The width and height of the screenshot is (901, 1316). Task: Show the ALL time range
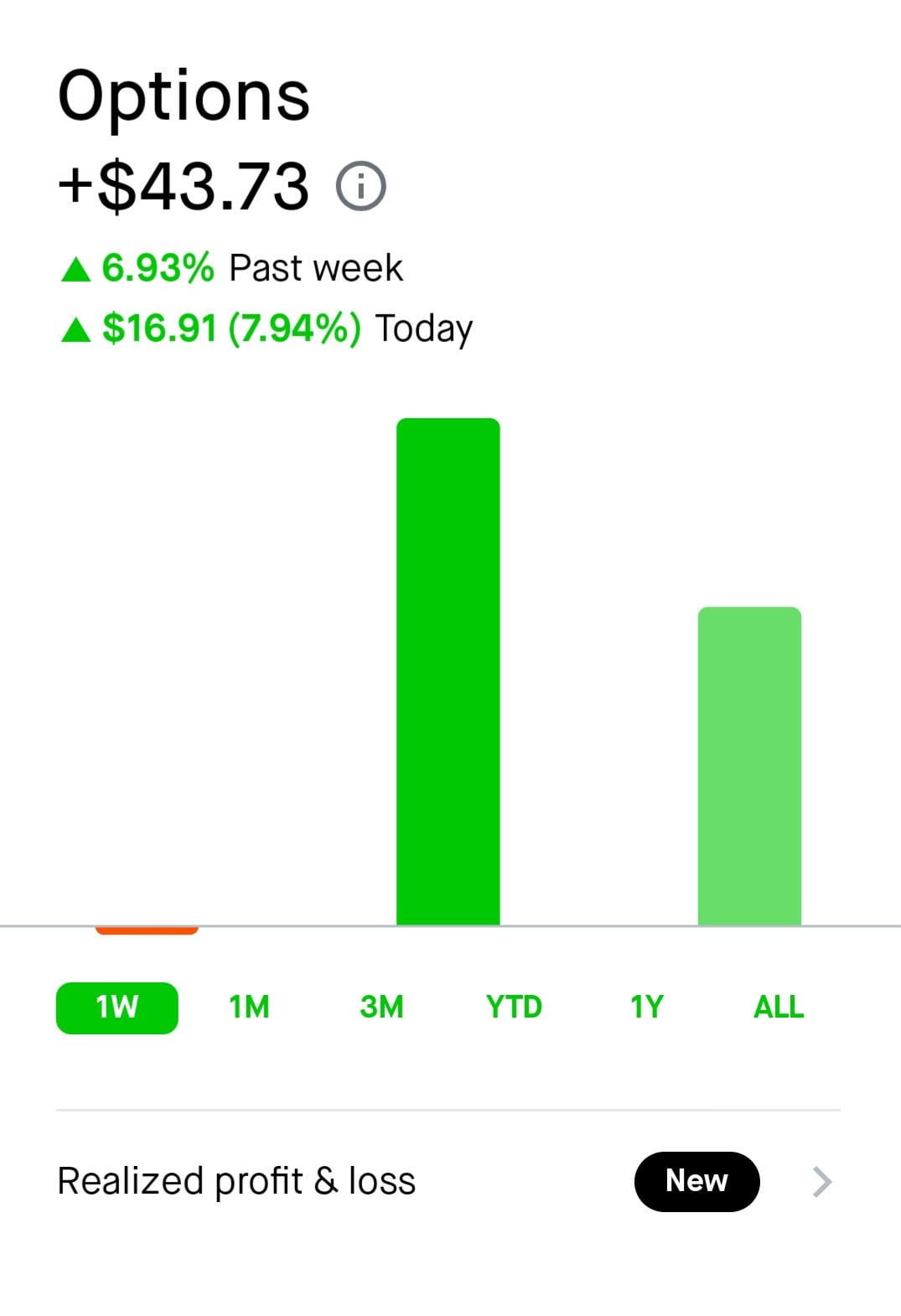779,1007
